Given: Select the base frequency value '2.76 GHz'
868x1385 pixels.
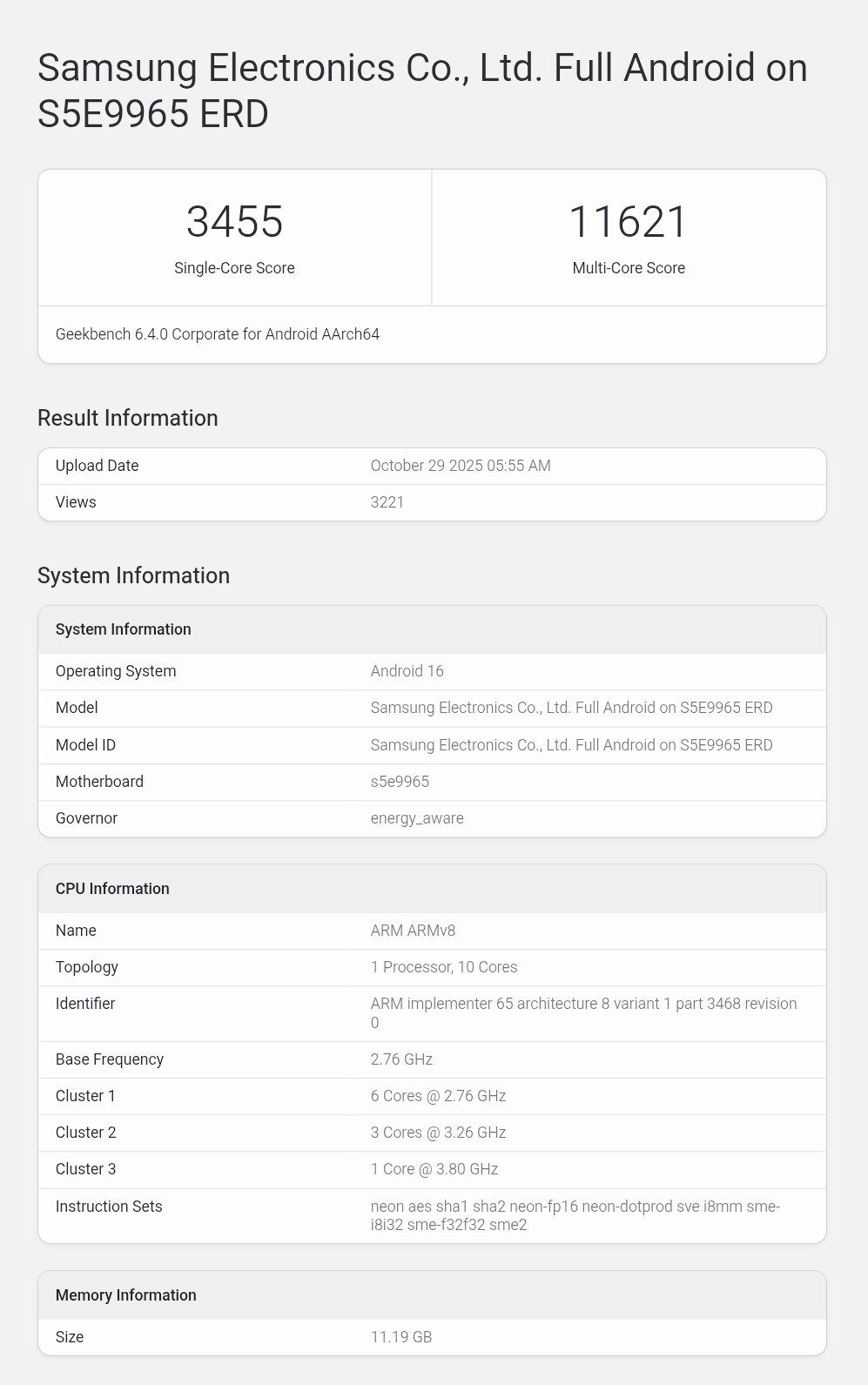Looking at the screenshot, I should [401, 1059].
